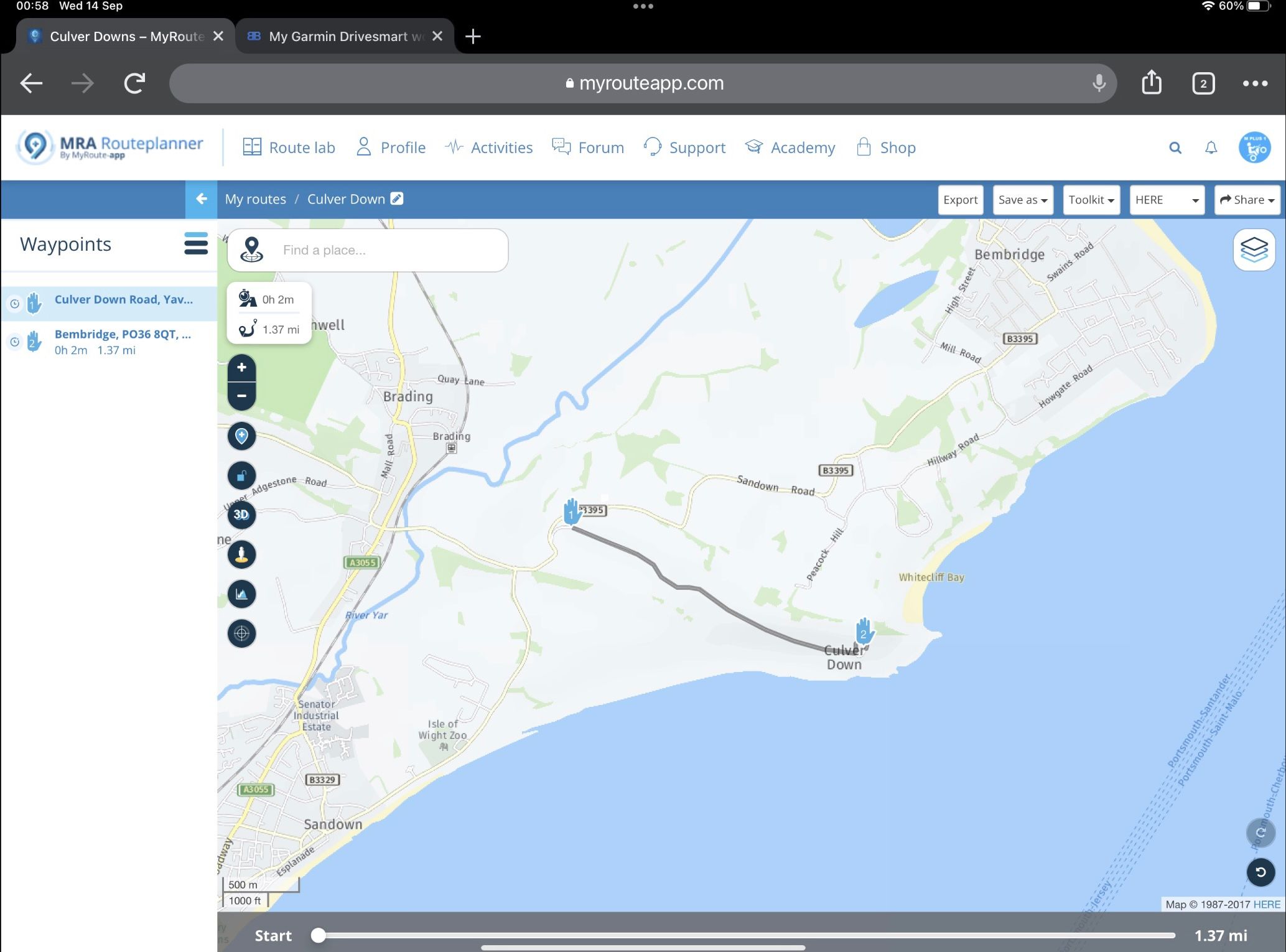The width and height of the screenshot is (1286, 952).
Task: Open the browser share icon
Action: (1152, 82)
